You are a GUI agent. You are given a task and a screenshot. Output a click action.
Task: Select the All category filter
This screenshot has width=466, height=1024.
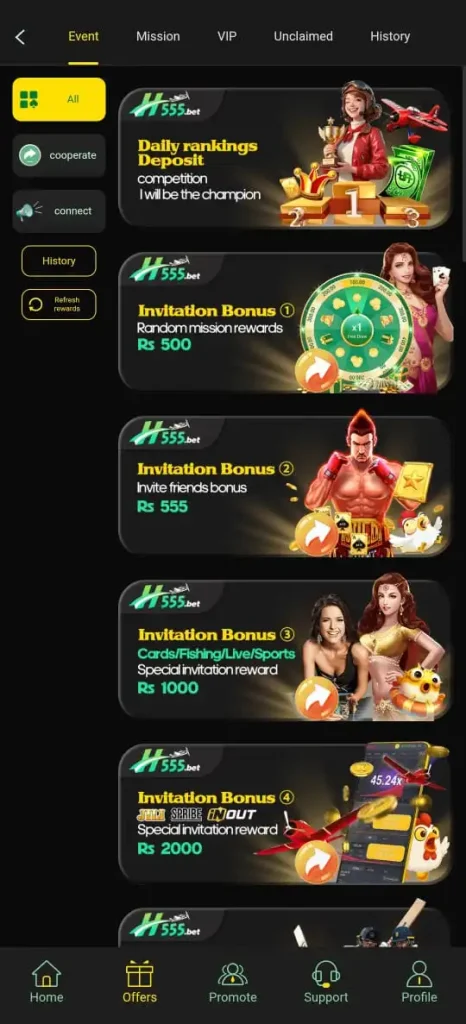click(59, 99)
